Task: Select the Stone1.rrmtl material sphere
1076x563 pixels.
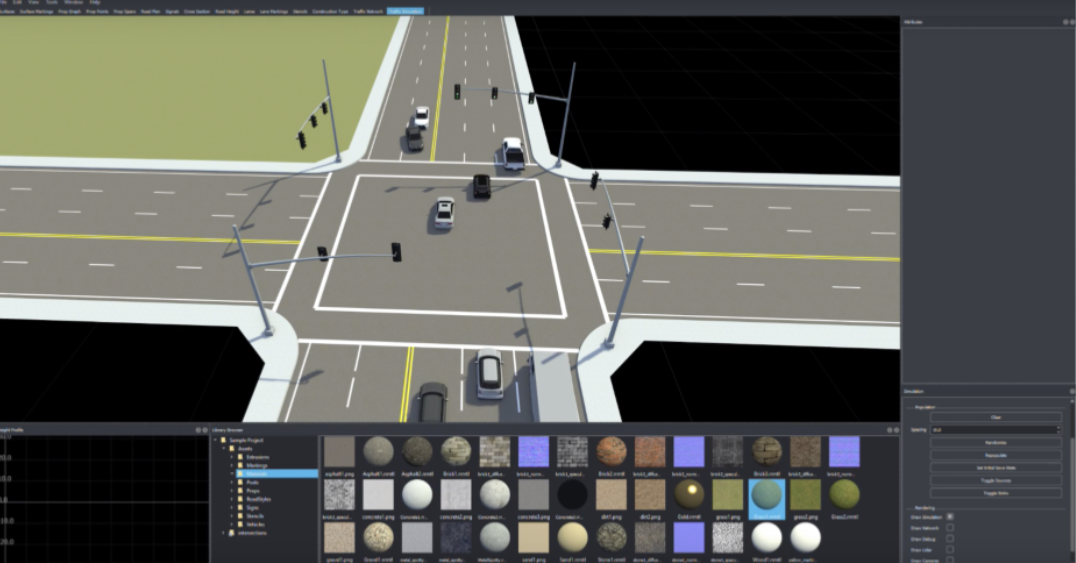Action: [x=611, y=537]
